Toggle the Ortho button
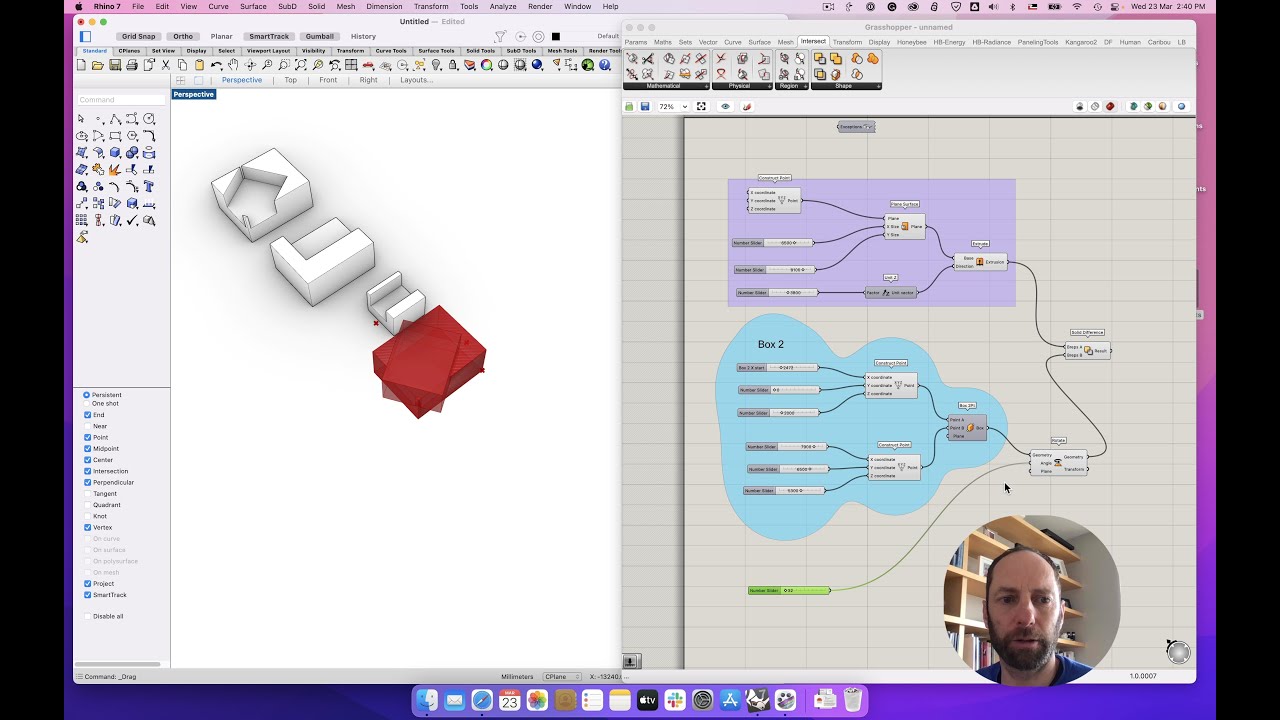This screenshot has height=720, width=1280. click(x=183, y=36)
